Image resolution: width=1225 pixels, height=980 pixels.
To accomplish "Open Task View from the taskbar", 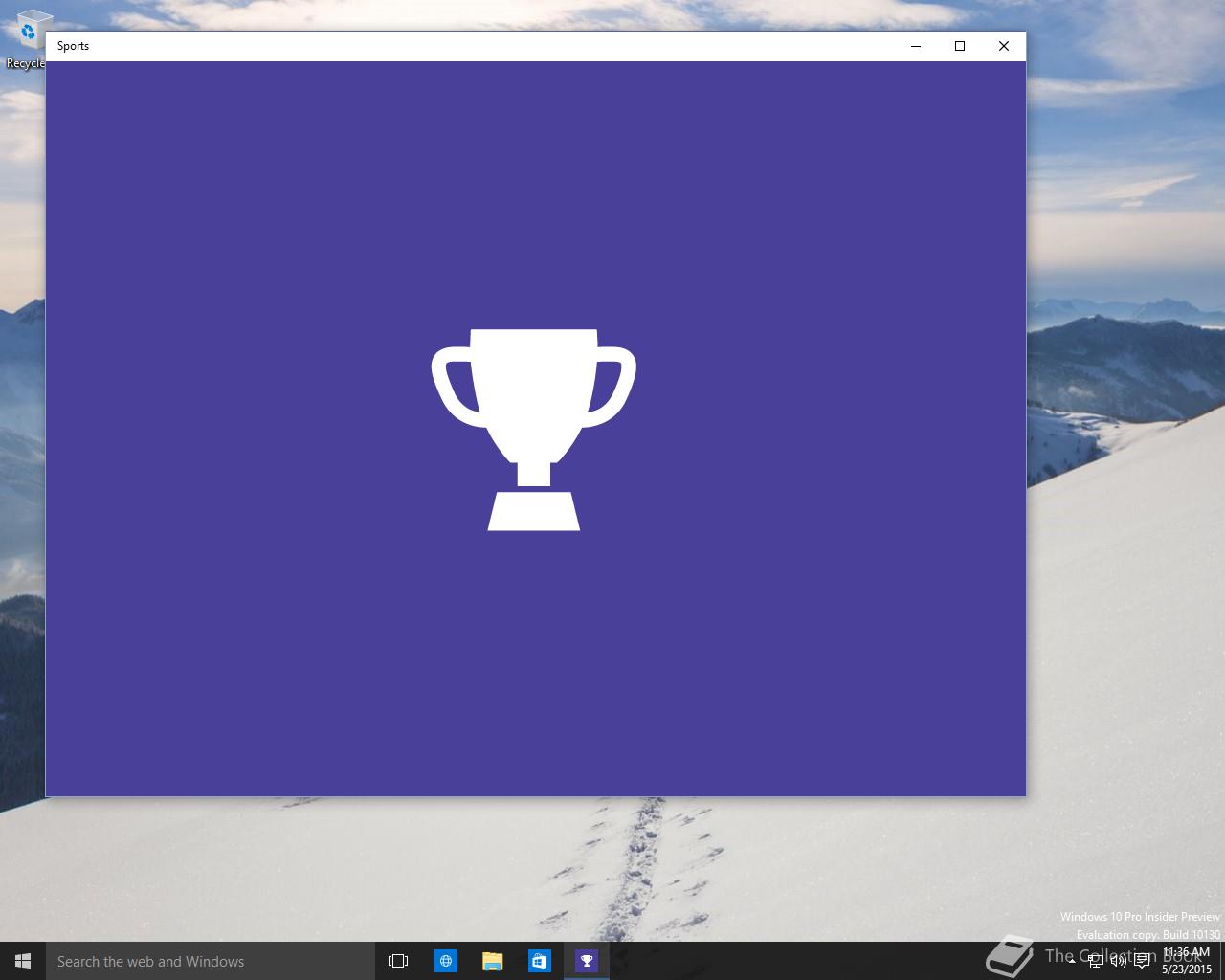I will coord(398,961).
